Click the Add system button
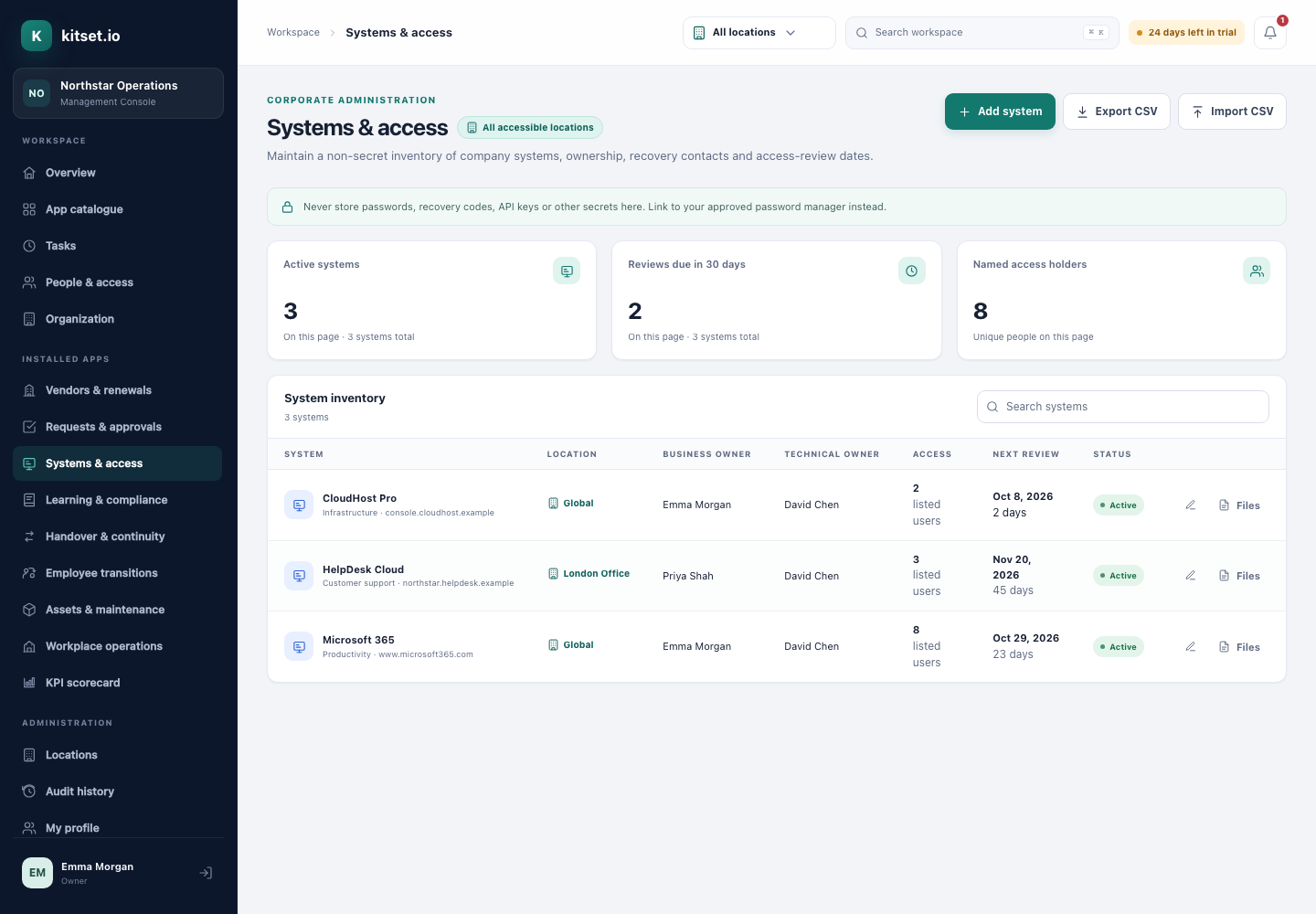 tap(1000, 112)
